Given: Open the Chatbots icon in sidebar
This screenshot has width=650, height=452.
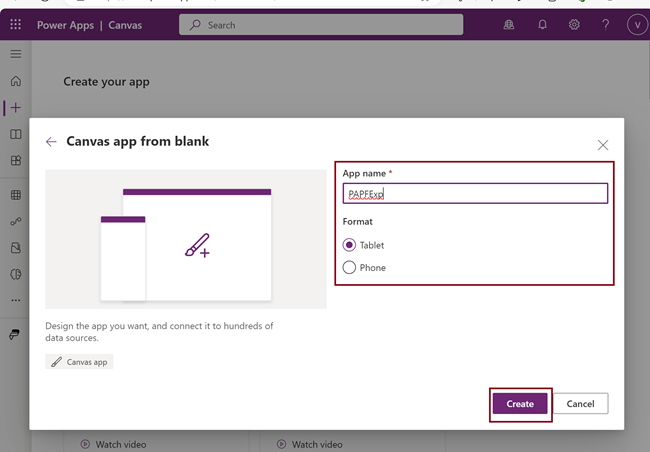Looking at the screenshot, I should (x=16, y=248).
